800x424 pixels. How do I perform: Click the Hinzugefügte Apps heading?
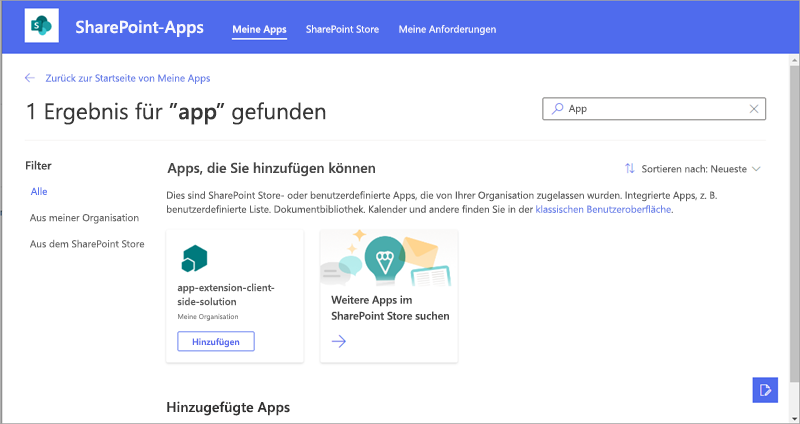(228, 407)
